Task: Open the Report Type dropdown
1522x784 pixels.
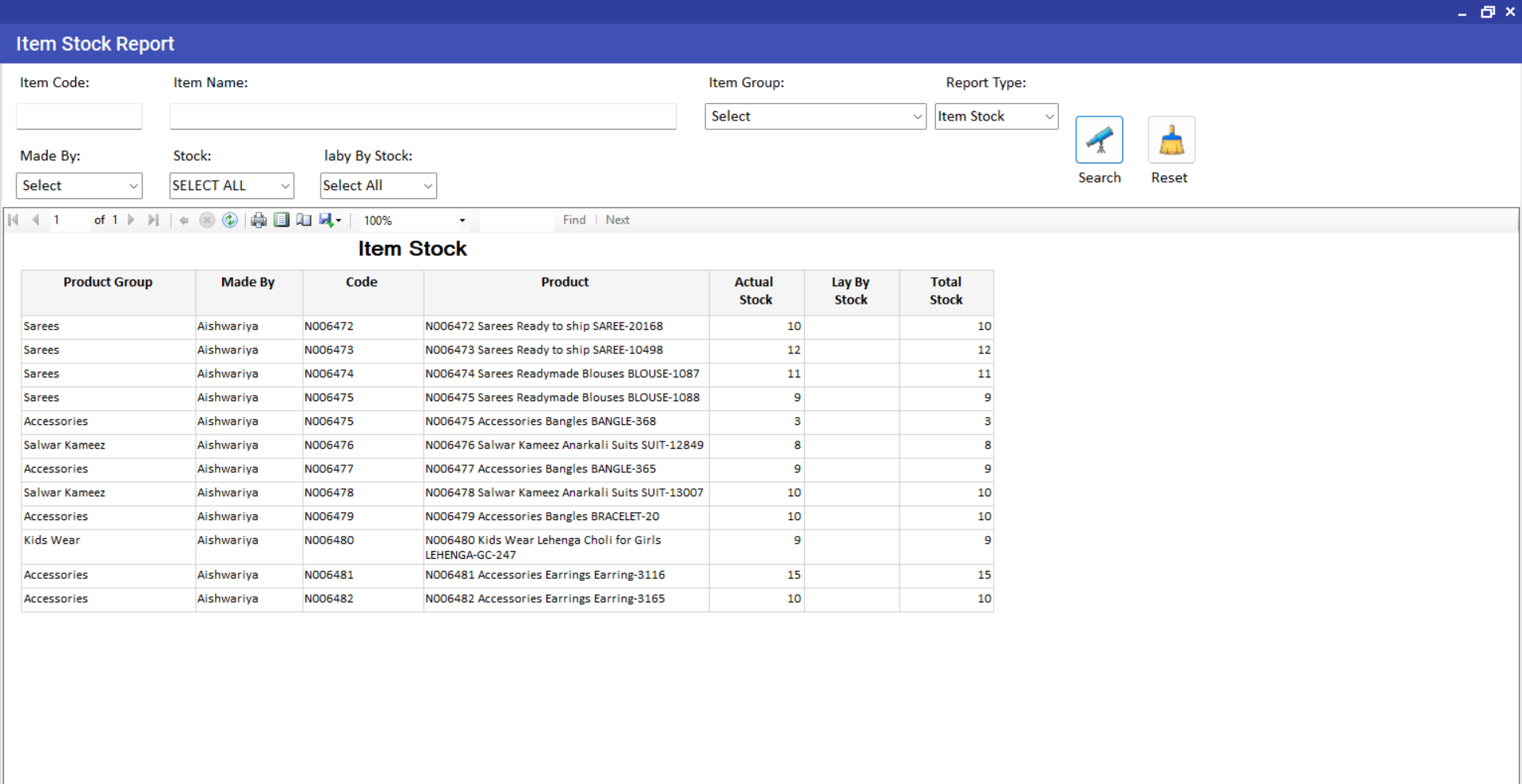Action: click(996, 117)
